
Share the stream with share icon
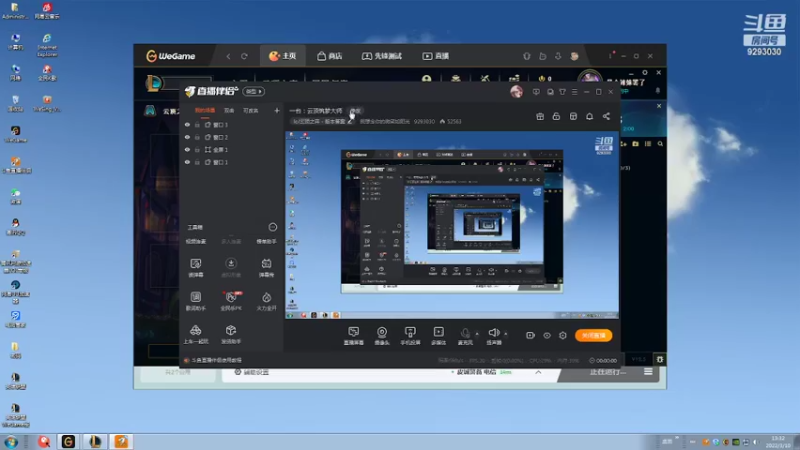[606, 116]
